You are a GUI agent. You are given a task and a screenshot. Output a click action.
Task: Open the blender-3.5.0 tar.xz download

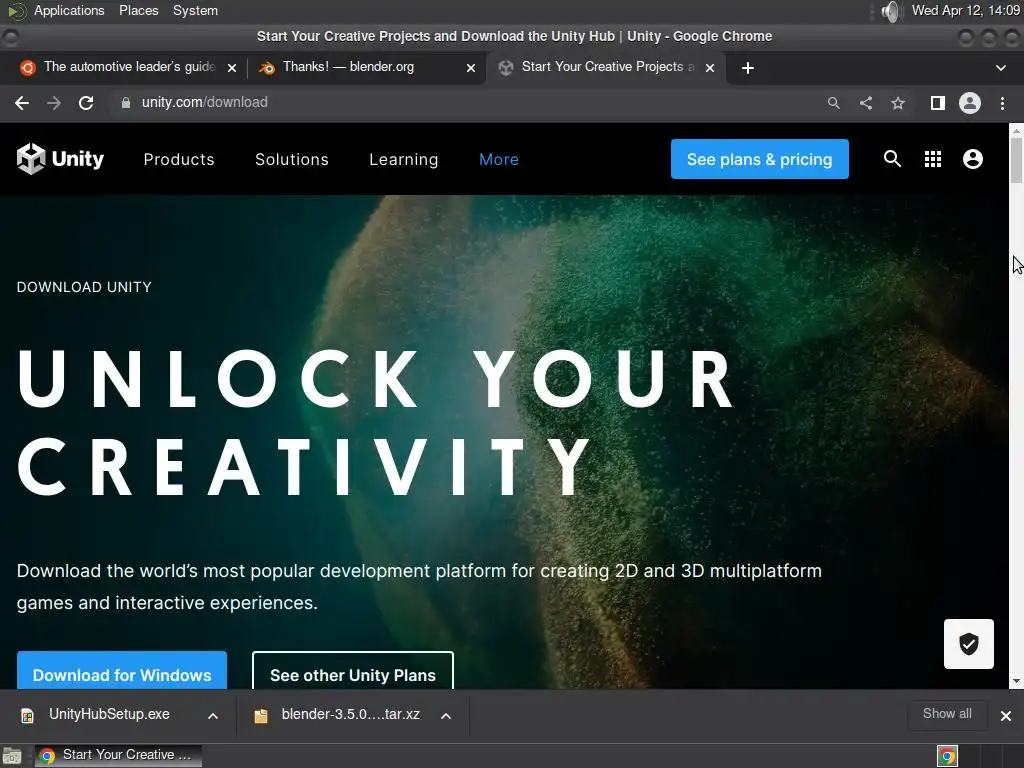tap(351, 714)
